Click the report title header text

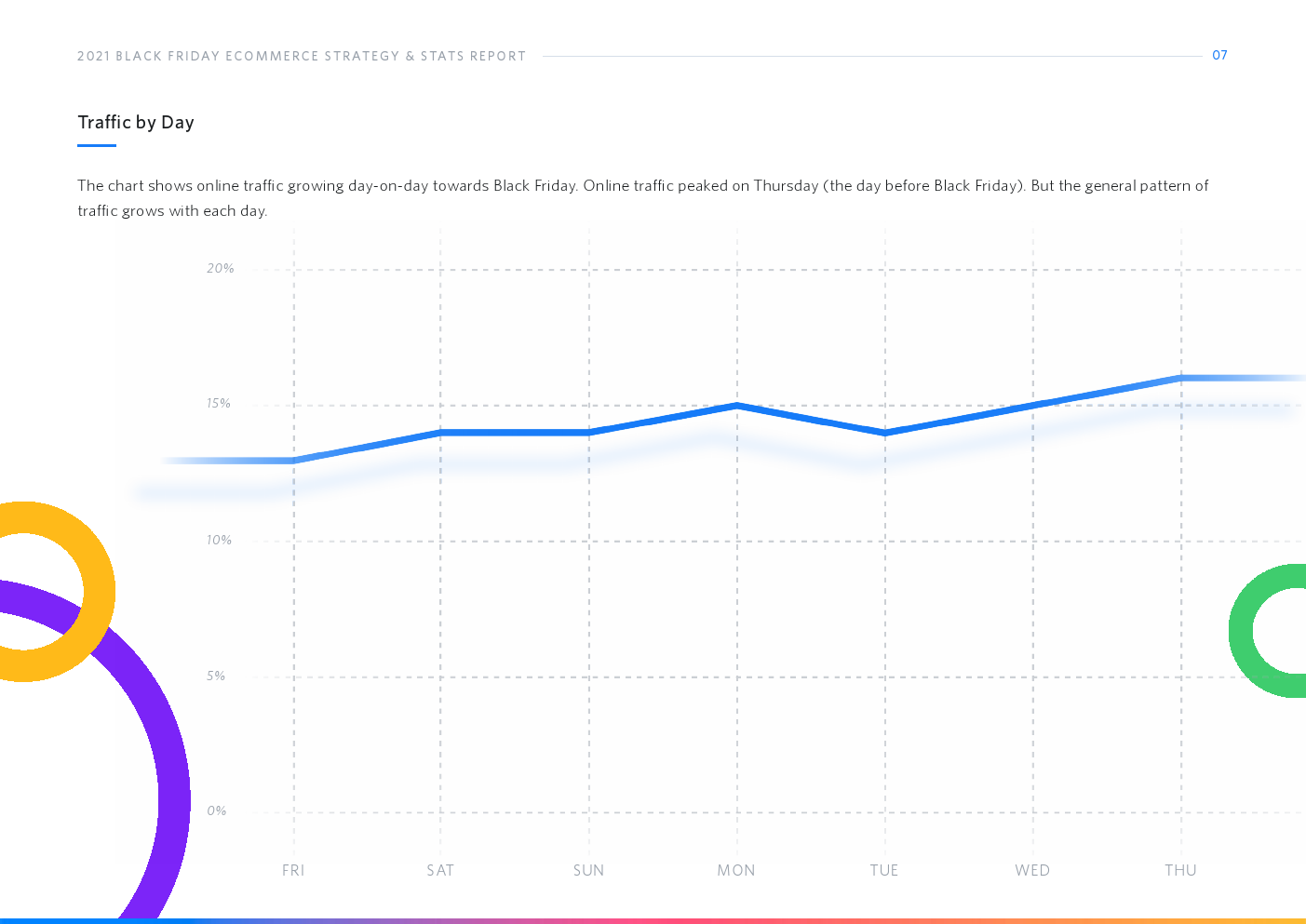[x=302, y=57]
